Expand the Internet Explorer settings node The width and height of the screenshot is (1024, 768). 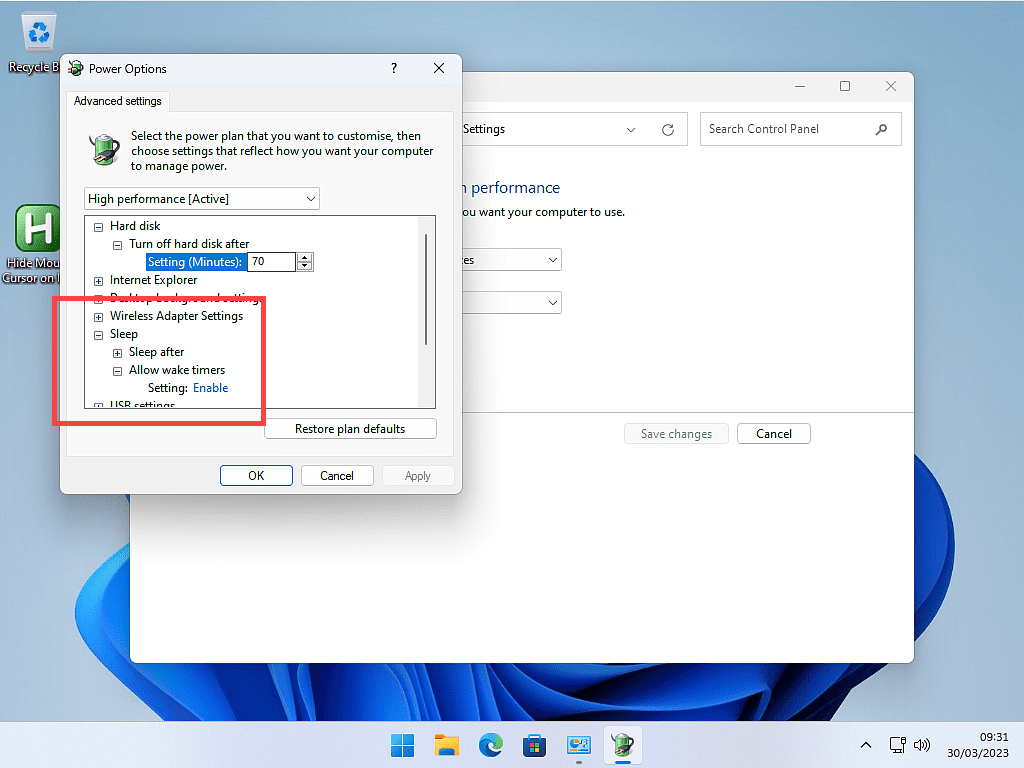(99, 281)
